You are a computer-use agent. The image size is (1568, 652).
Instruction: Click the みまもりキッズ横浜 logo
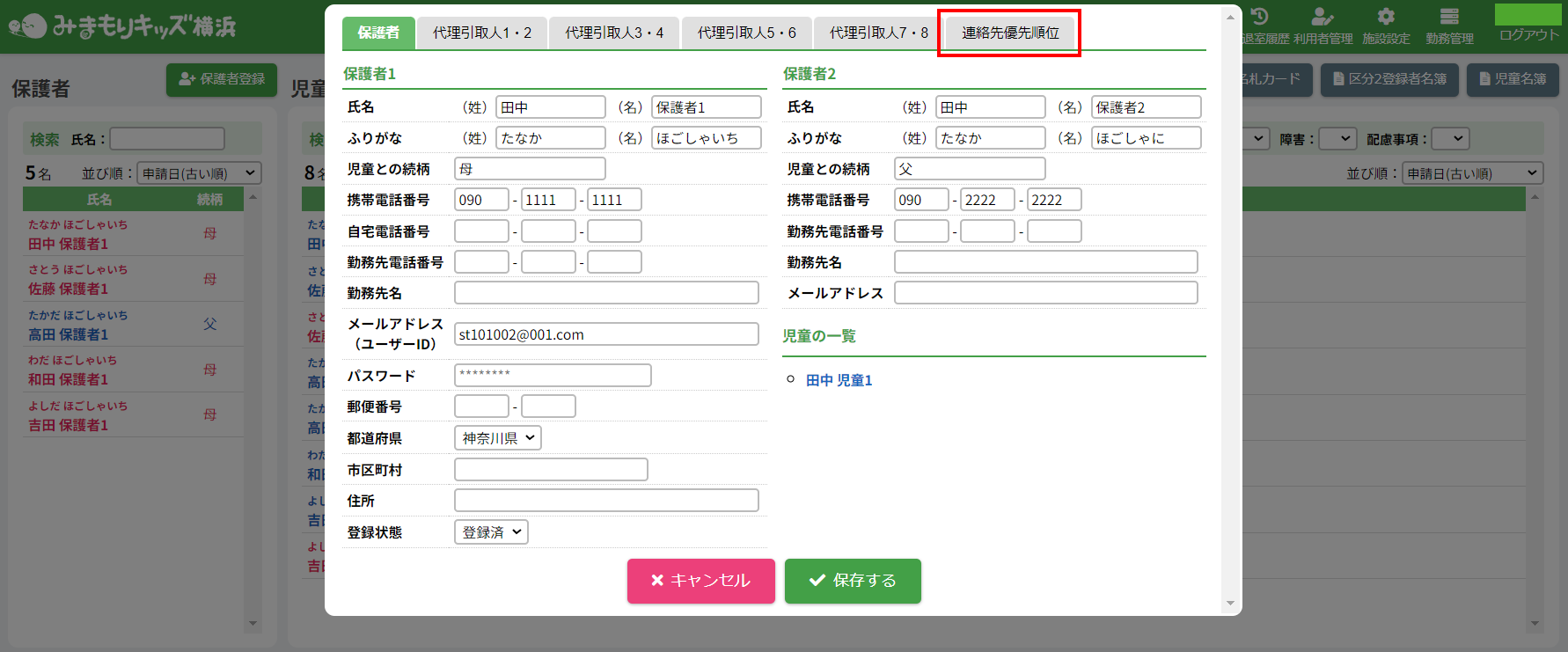coord(123,26)
